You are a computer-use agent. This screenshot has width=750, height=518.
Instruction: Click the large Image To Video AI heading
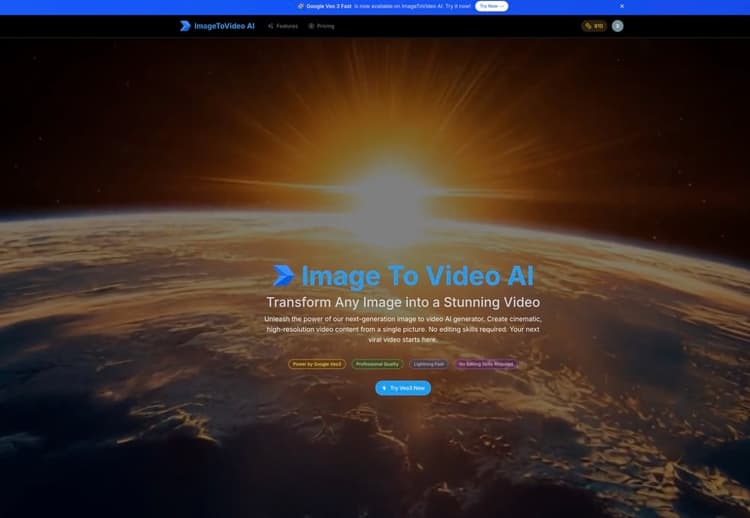(417, 276)
